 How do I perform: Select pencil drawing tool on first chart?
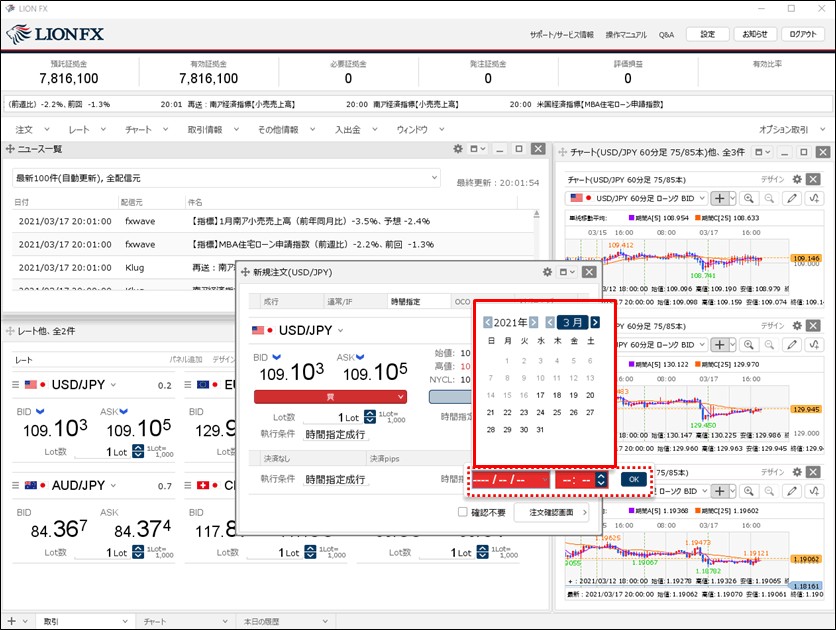[792, 198]
